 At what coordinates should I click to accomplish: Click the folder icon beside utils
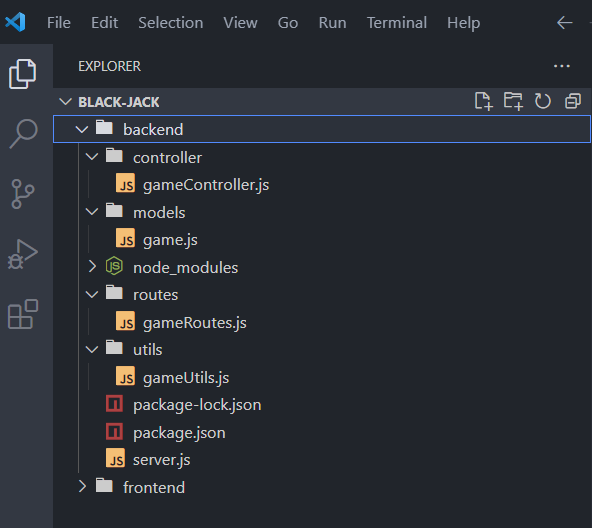point(114,347)
